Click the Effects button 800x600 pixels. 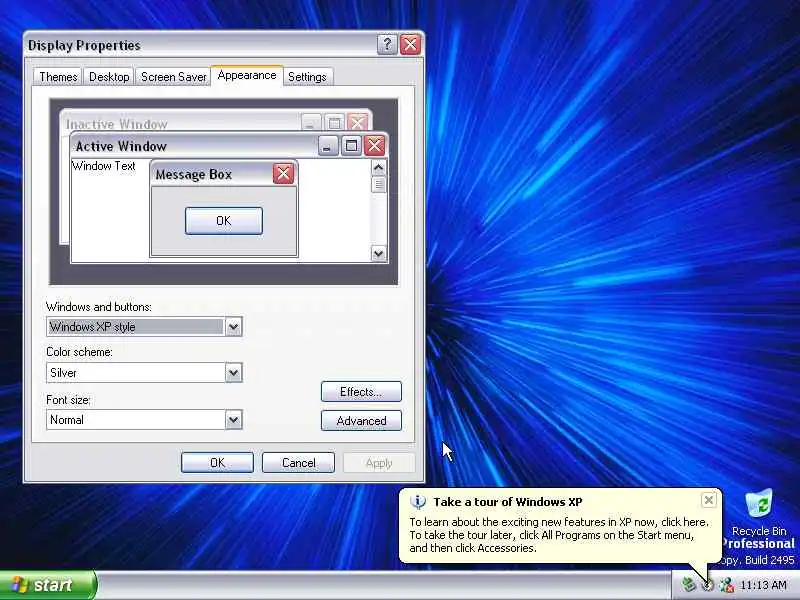361,392
